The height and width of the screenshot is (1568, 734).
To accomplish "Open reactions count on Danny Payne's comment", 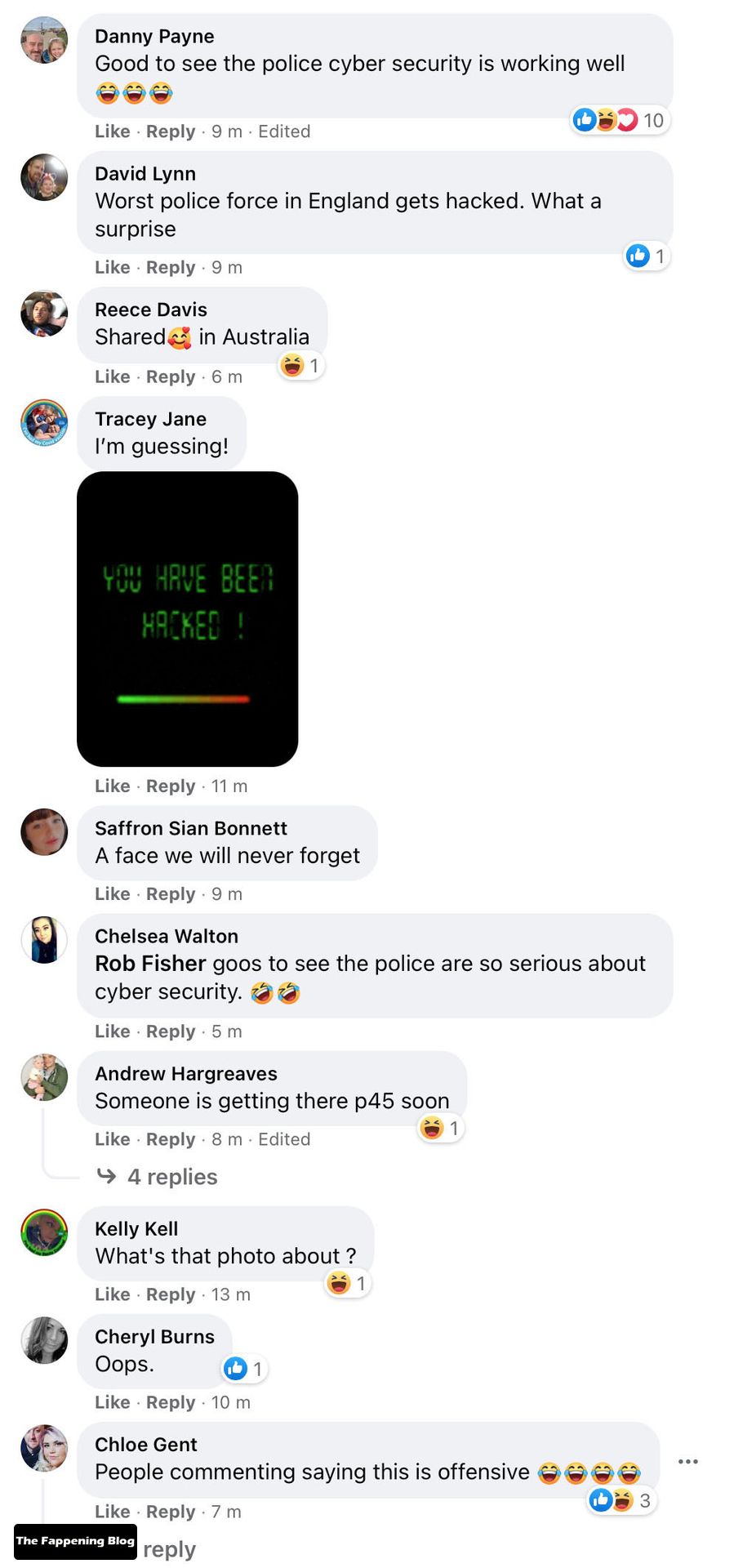I will tap(621, 120).
